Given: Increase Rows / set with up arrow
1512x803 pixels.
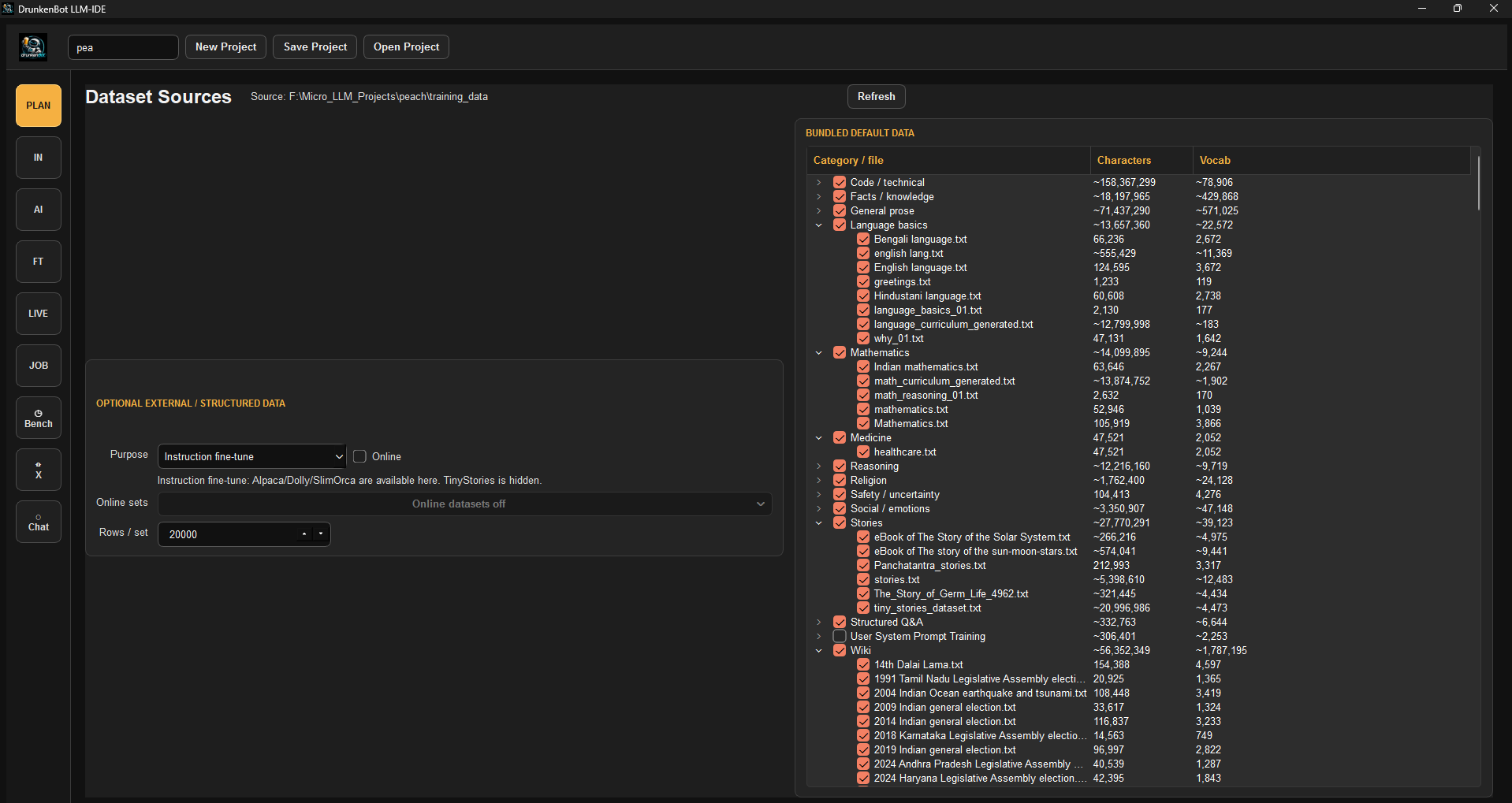Looking at the screenshot, I should (x=304, y=534).
